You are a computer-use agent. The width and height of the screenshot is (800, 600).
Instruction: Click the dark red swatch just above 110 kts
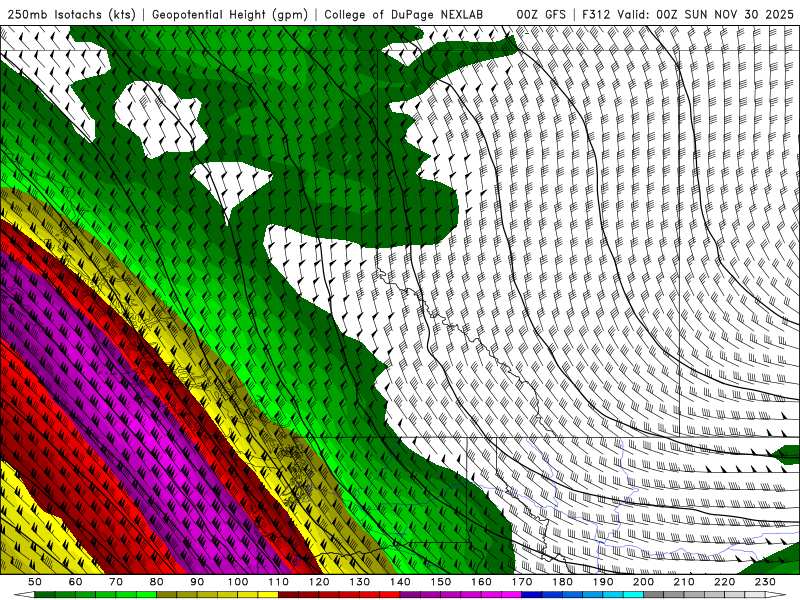[x=288, y=594]
